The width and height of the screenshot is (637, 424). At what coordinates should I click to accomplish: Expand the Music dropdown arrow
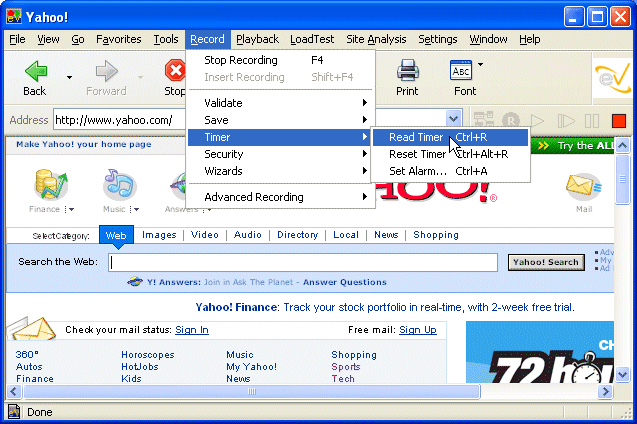[x=134, y=210]
